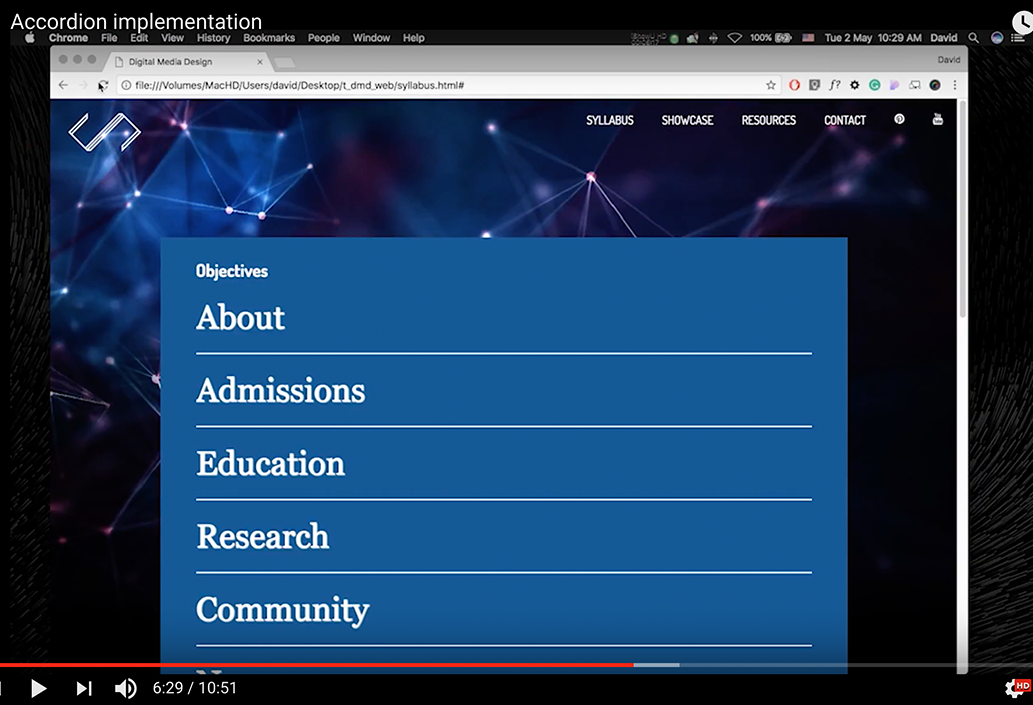Screen dimensions: 1033x705
Task: Skip to the next video
Action: coord(84,688)
